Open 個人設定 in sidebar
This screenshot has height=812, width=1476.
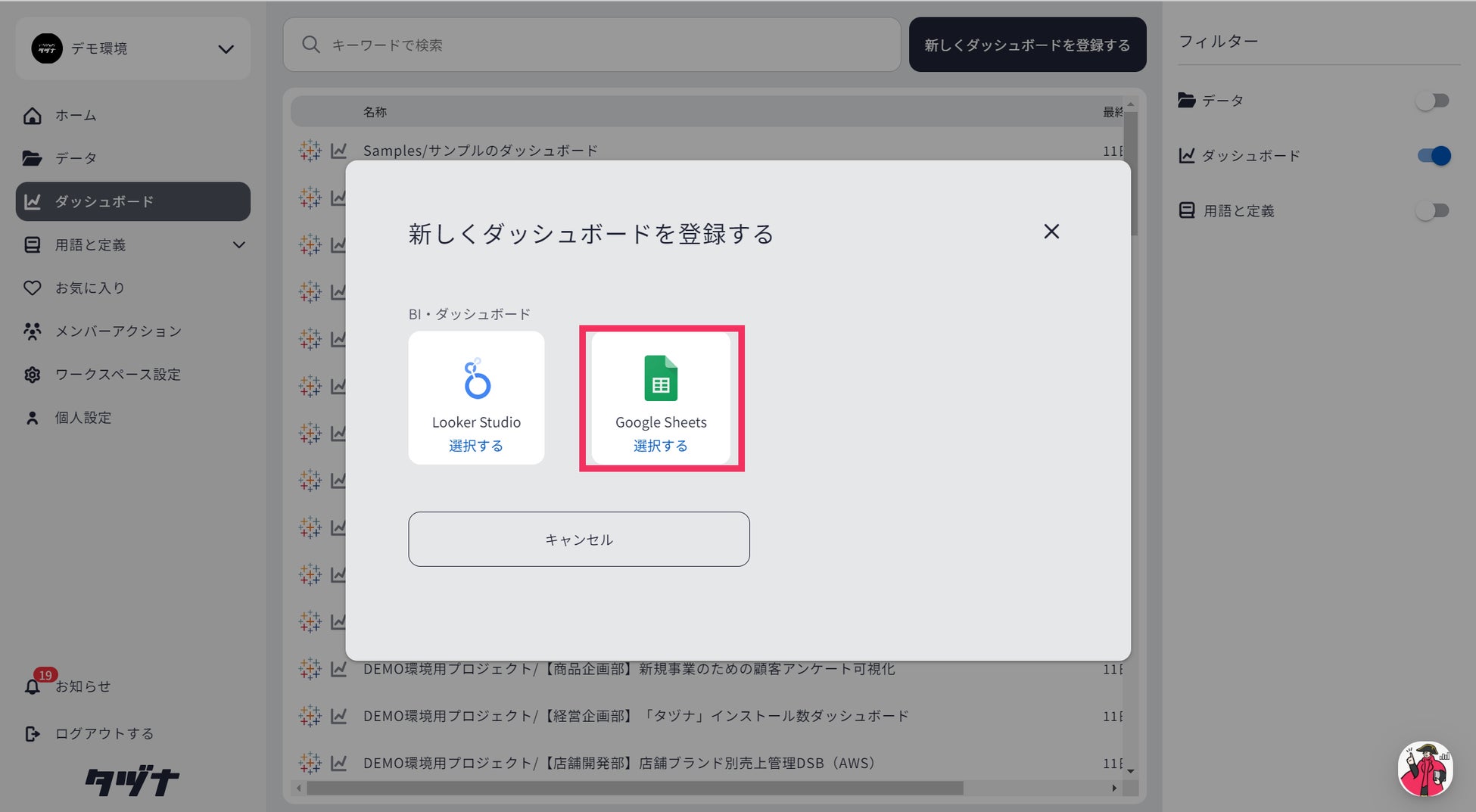click(x=133, y=417)
